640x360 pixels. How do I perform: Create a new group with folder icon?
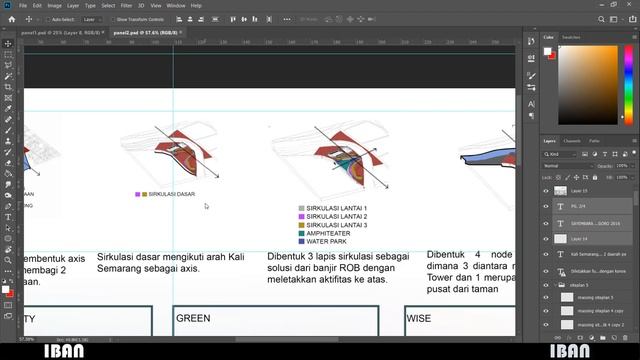point(603,338)
